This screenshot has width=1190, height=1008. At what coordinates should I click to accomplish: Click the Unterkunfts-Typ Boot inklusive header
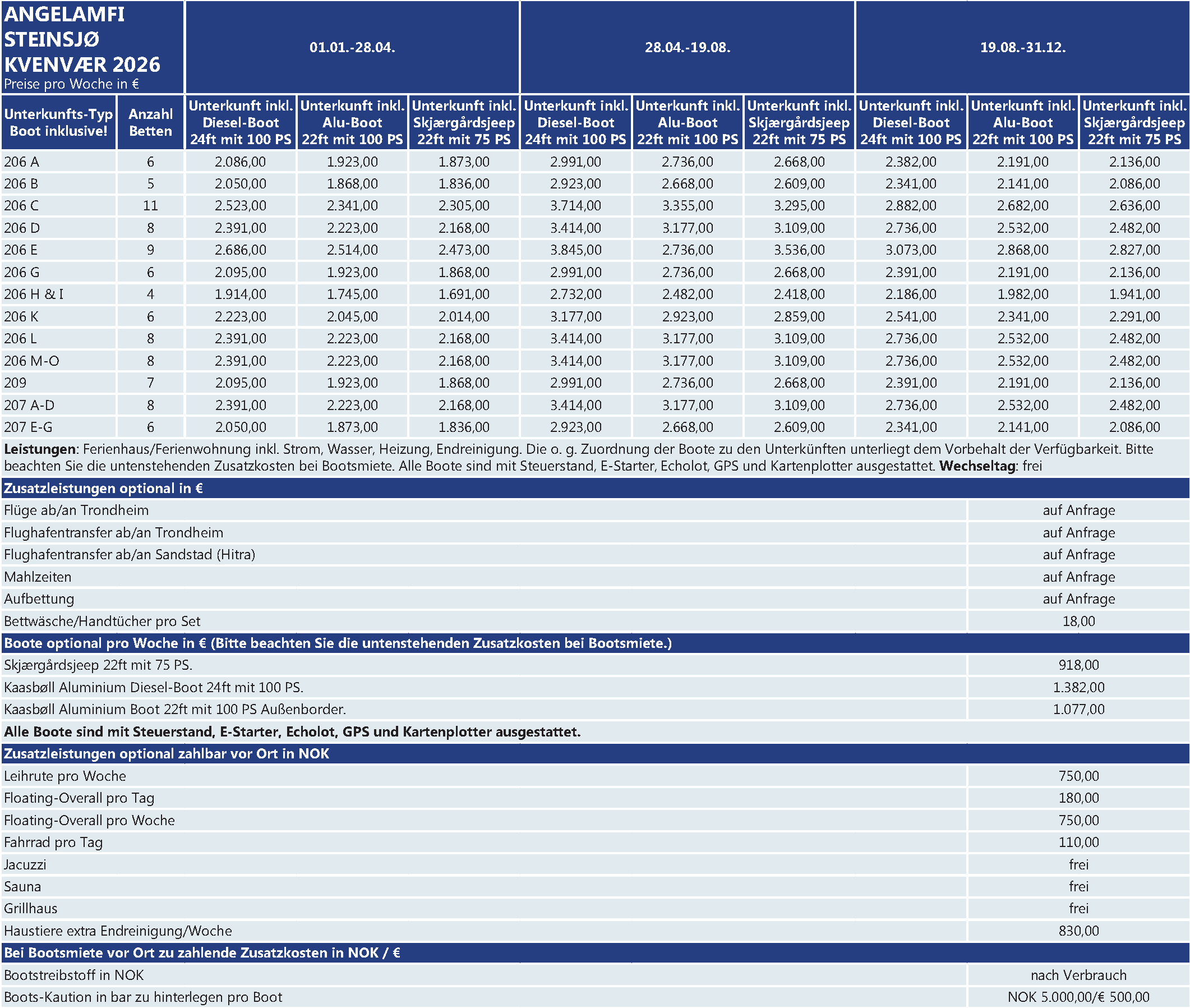tap(59, 122)
